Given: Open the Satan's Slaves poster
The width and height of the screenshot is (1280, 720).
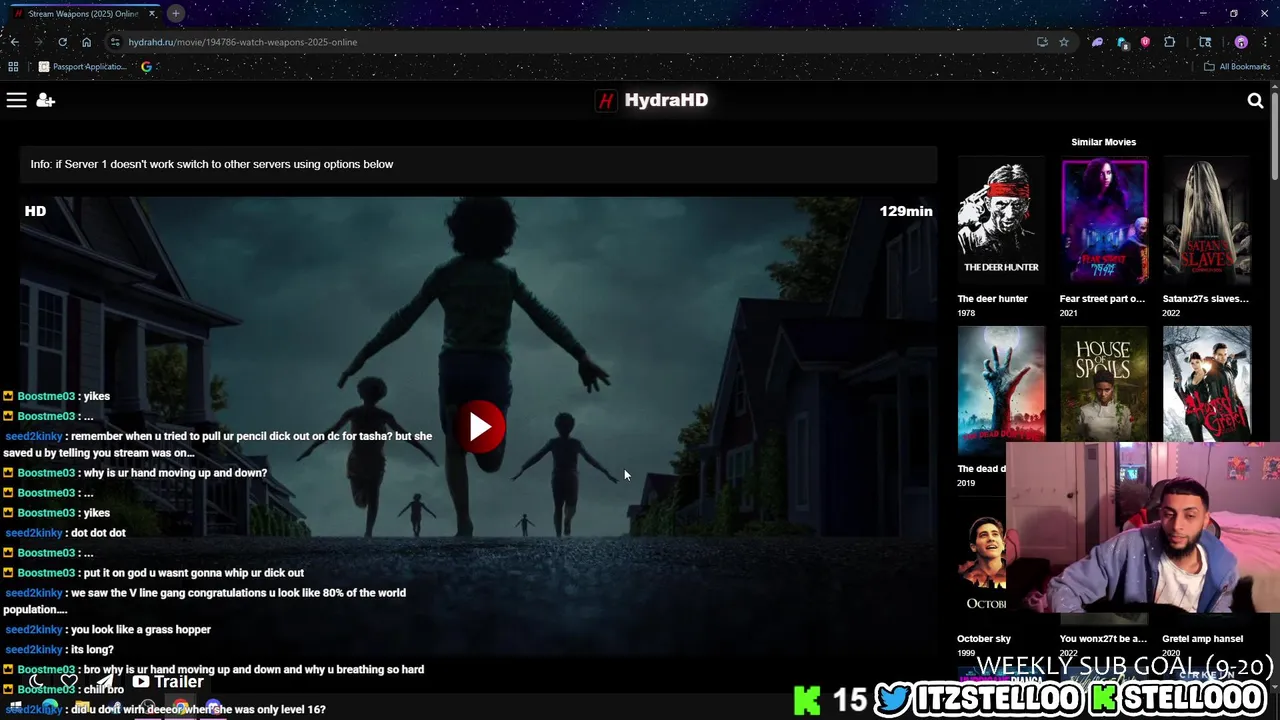Looking at the screenshot, I should coord(1206,222).
